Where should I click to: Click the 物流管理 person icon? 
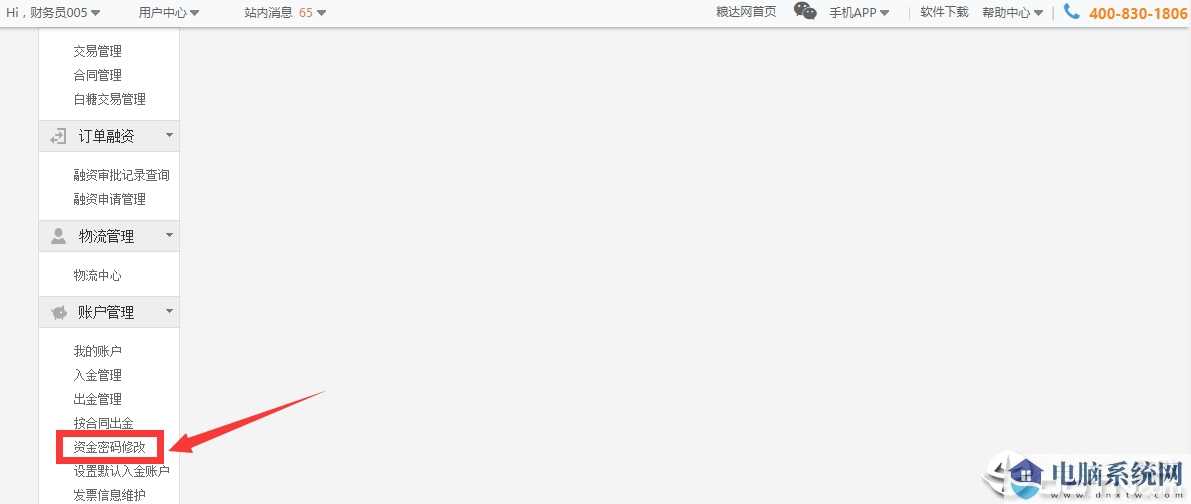(58, 236)
